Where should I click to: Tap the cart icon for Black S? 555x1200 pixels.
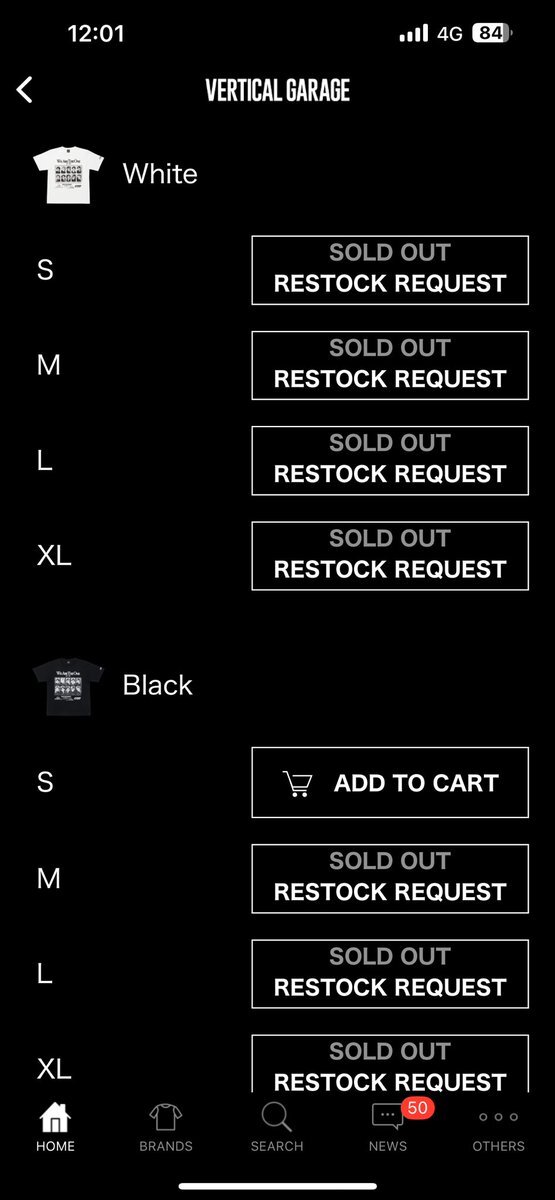click(x=298, y=784)
